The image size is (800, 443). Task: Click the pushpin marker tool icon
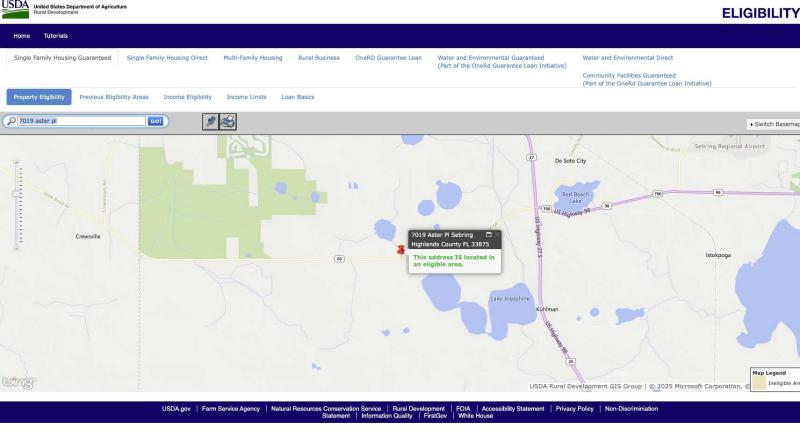pos(210,121)
